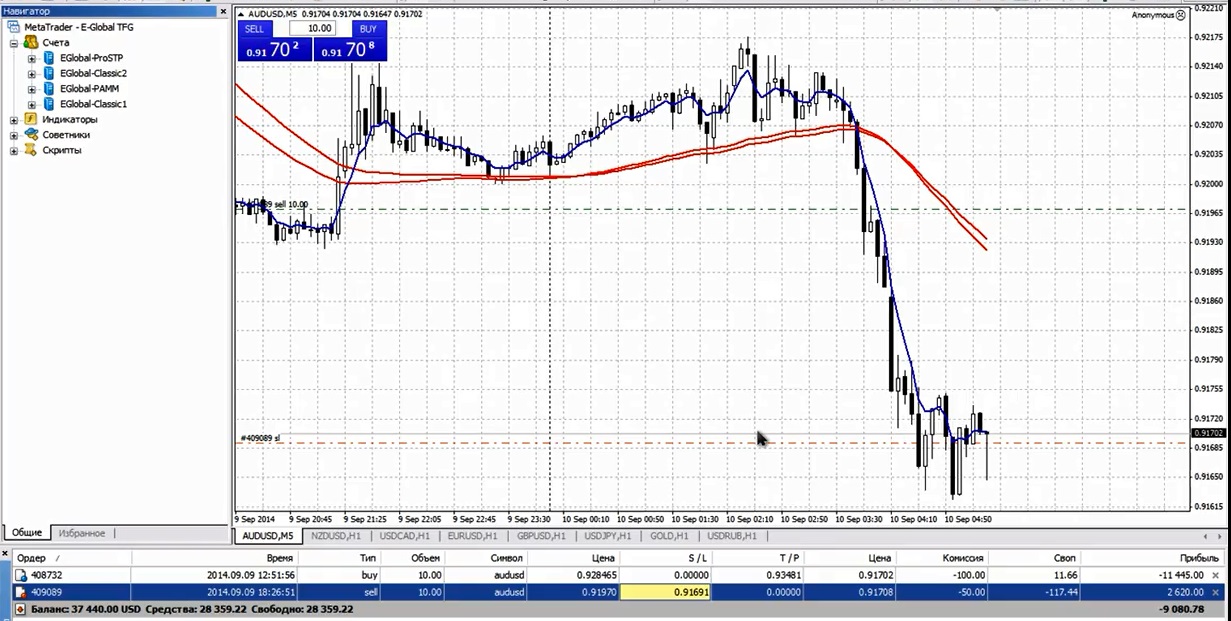Viewport: 1231px width, 621px height.
Task: Click the MetaTrader root icon in navigator
Action: pyautogui.click(x=14, y=27)
